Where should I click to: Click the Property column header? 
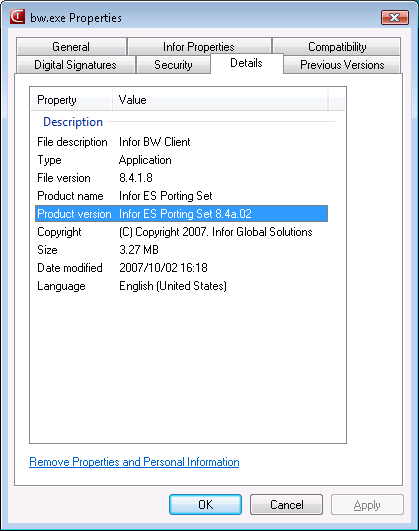coord(71,100)
